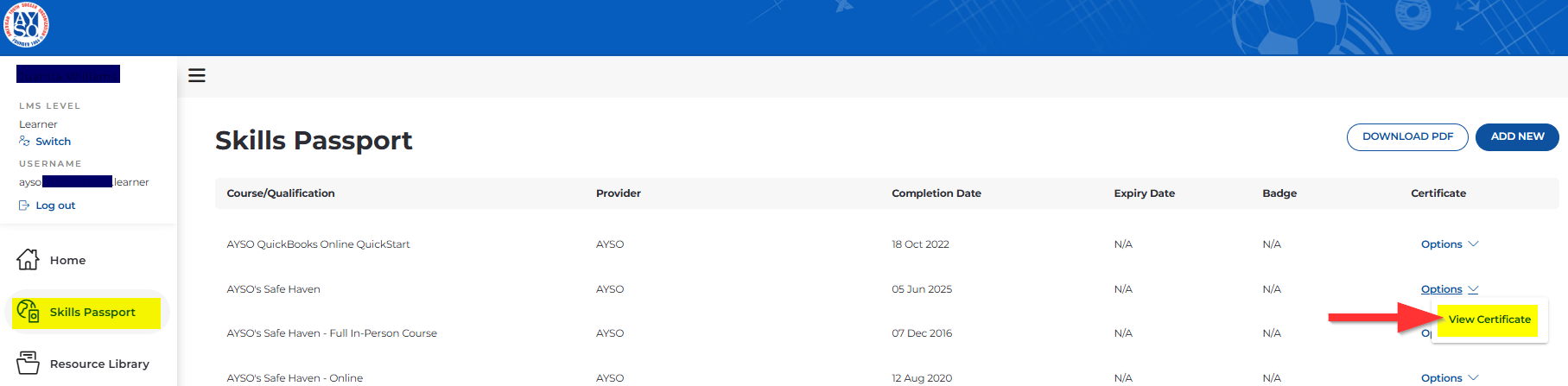
Task: Select View Certificate from the dropdown
Action: (x=1489, y=320)
